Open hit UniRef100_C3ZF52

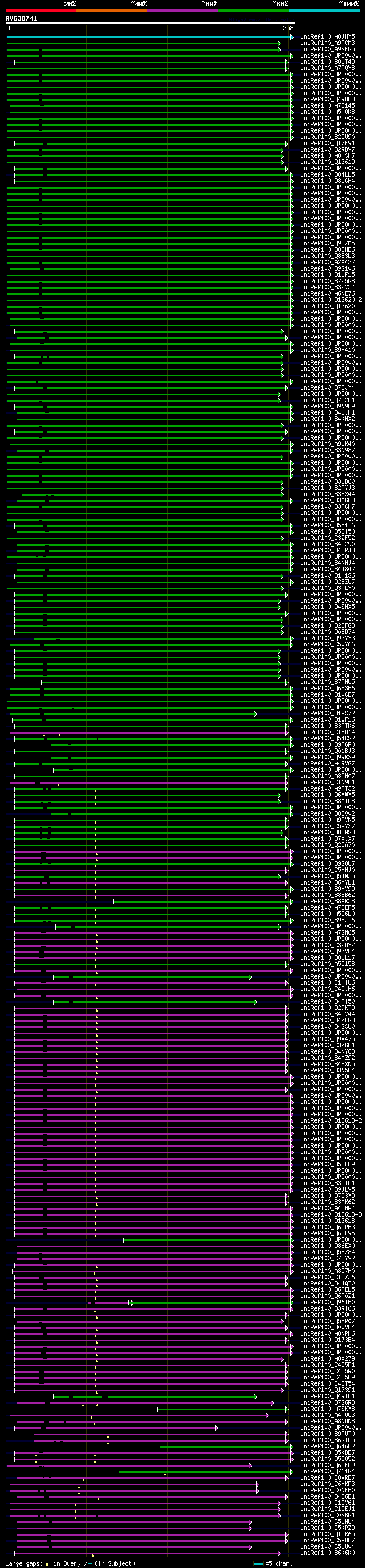click(x=327, y=538)
